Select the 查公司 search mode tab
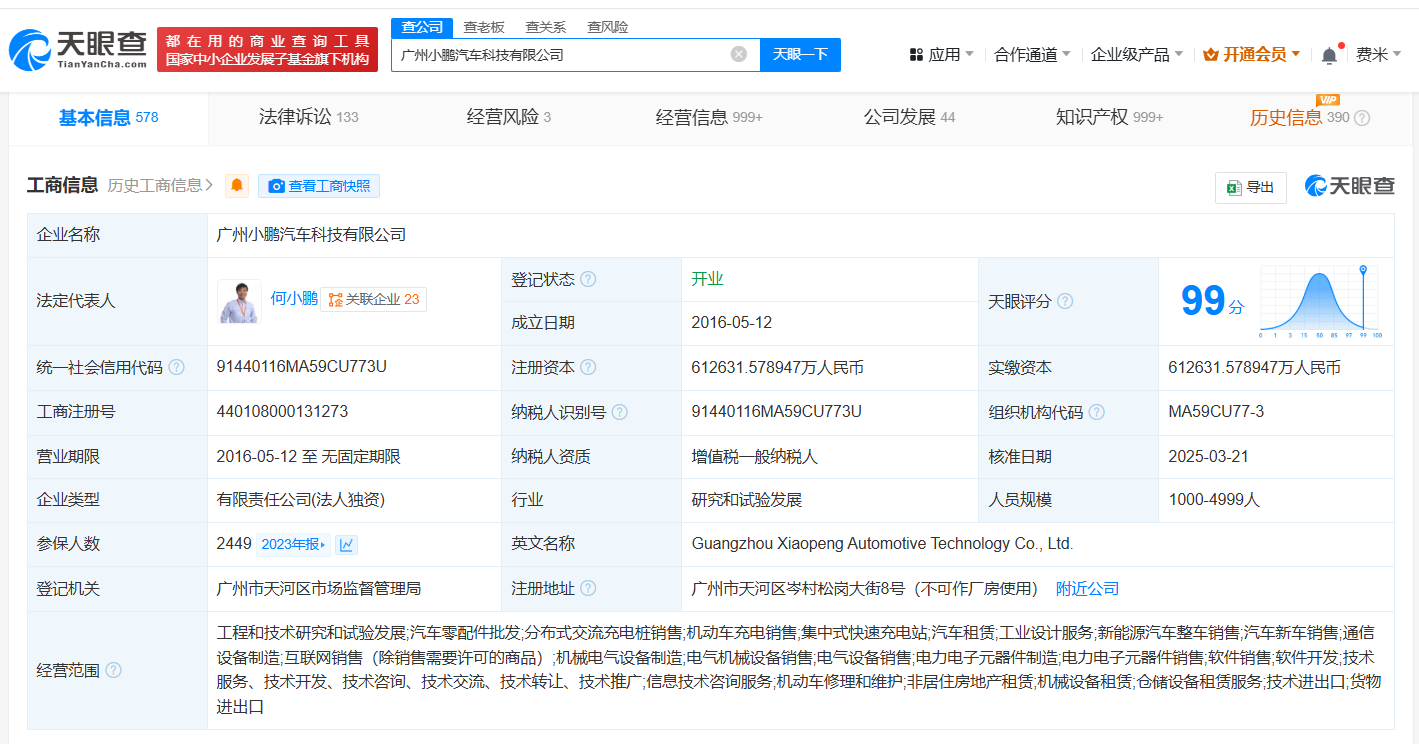The image size is (1419, 744). (422, 27)
